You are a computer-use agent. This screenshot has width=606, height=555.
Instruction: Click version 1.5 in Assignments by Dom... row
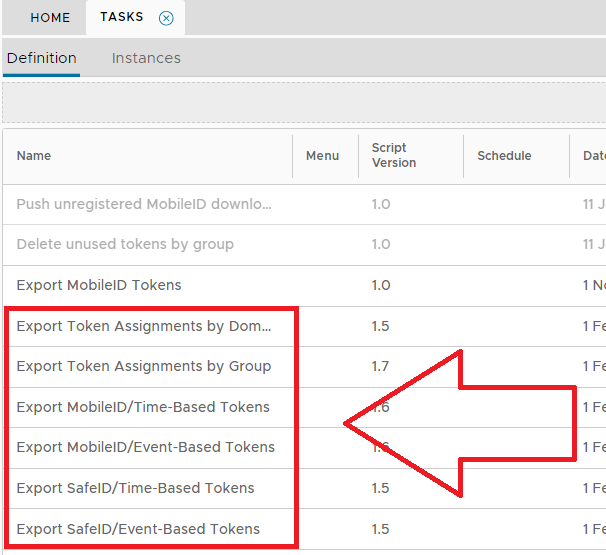(380, 326)
